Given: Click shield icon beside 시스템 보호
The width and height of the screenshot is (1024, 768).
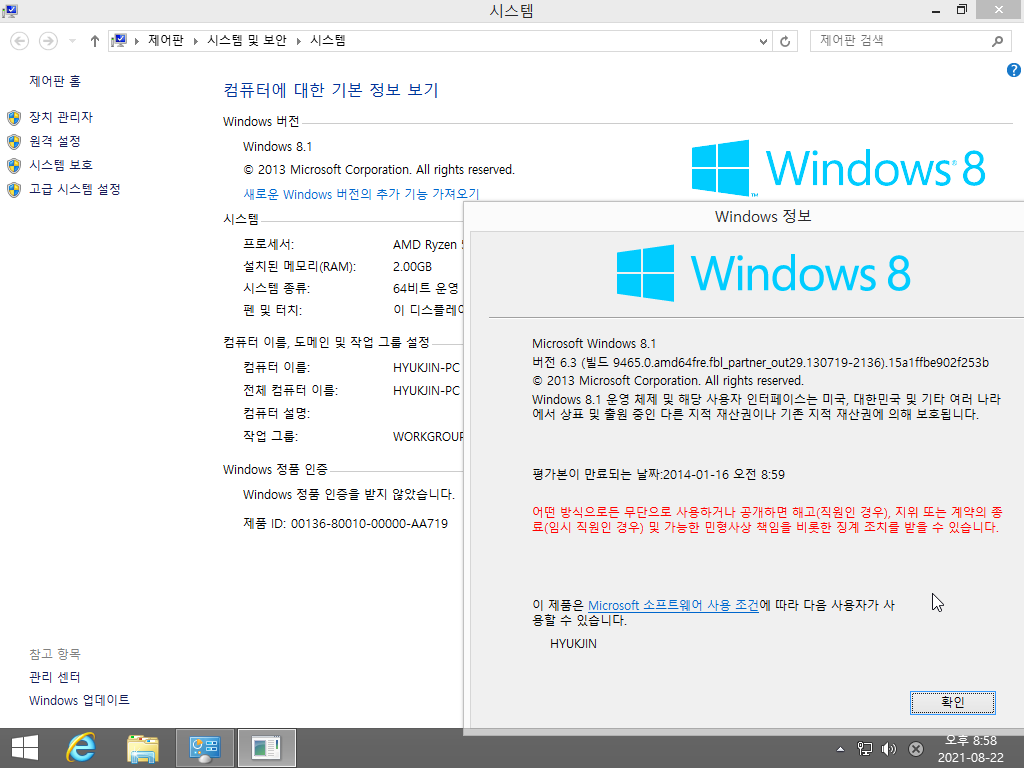Looking at the screenshot, I should coord(14,165).
